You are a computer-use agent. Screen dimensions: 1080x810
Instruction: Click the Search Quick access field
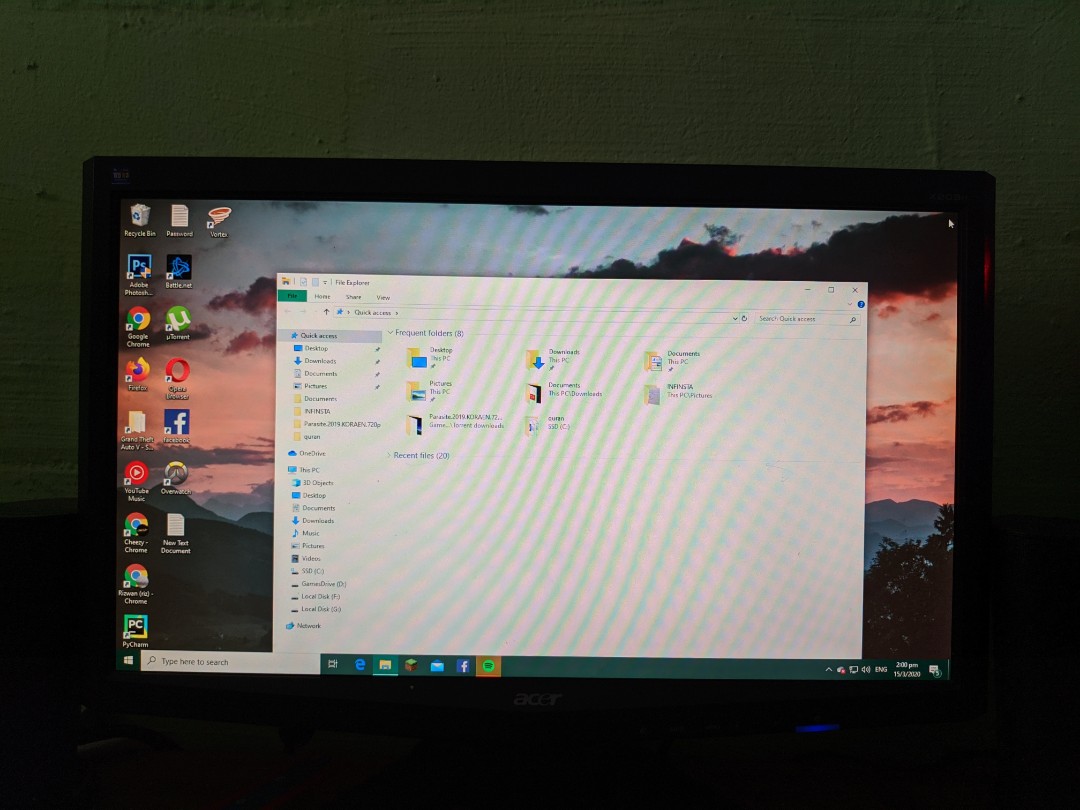click(788, 319)
